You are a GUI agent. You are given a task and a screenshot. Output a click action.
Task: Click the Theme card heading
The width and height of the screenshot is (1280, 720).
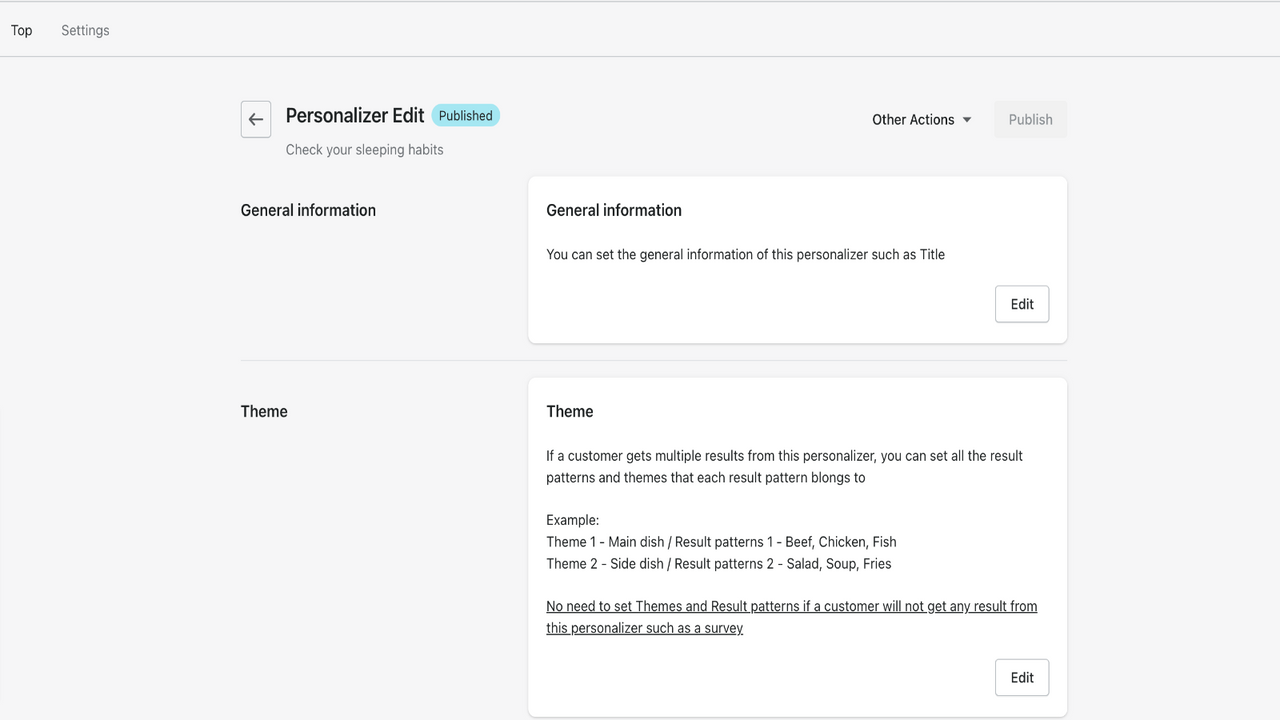click(x=570, y=411)
